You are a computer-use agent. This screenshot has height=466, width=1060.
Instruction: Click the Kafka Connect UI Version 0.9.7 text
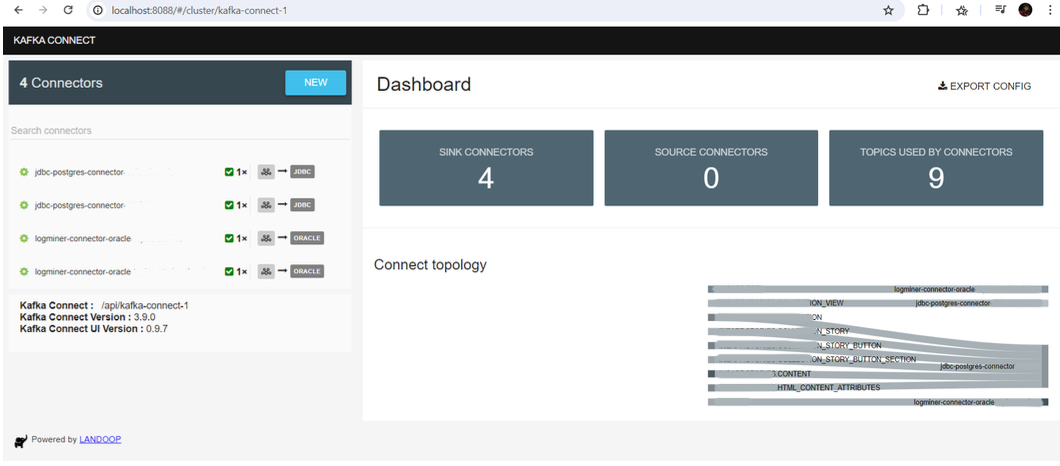[x=94, y=328]
